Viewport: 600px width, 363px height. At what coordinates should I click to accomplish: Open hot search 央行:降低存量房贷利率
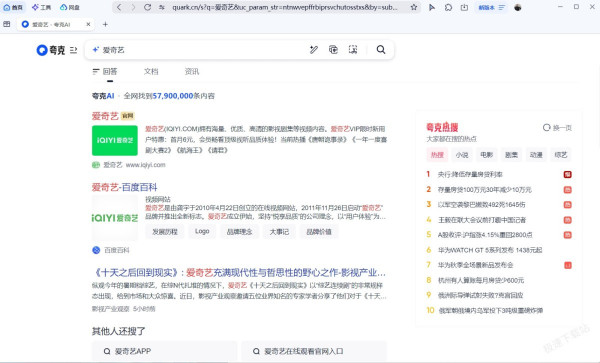pyautogui.click(x=470, y=174)
